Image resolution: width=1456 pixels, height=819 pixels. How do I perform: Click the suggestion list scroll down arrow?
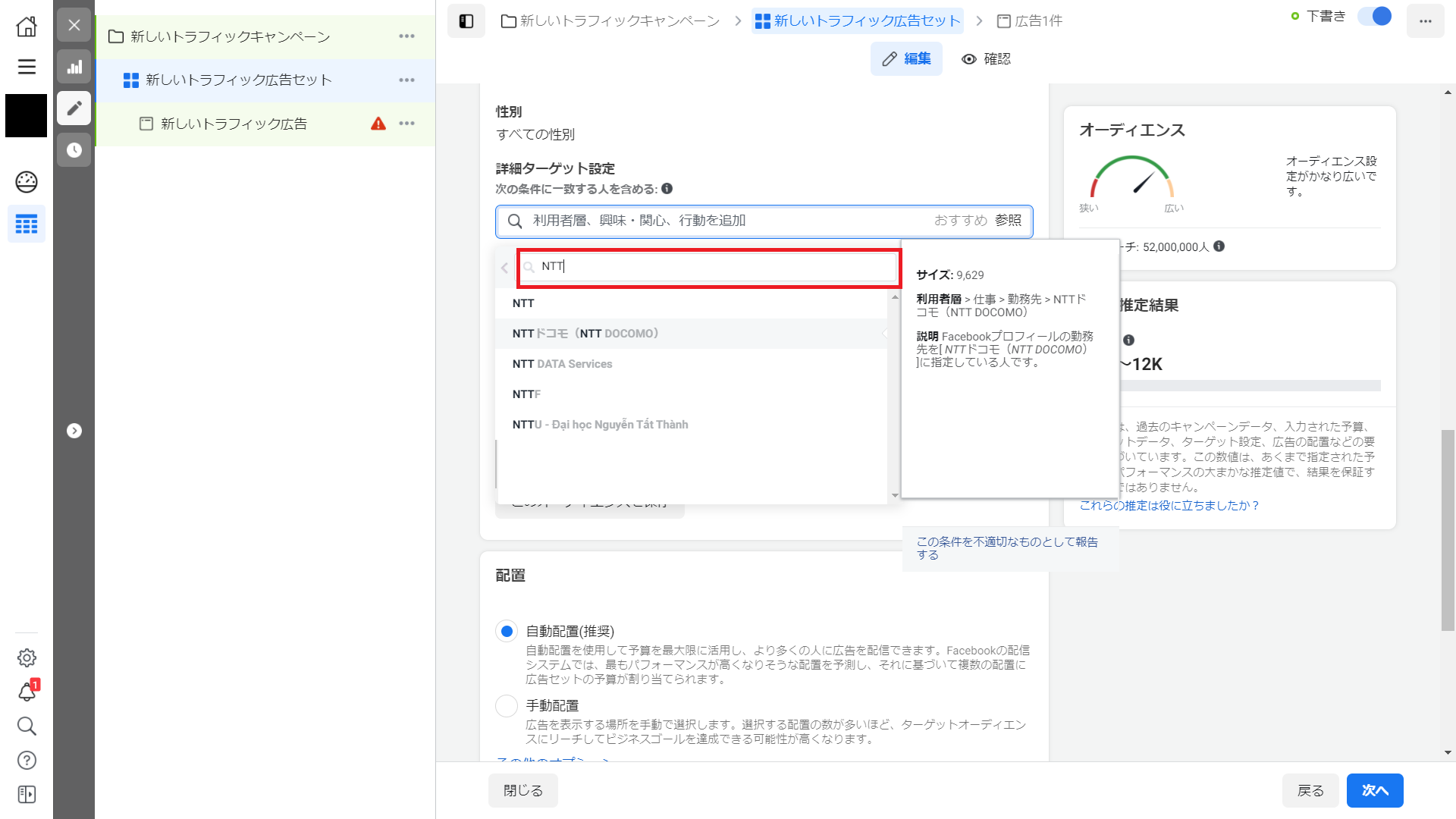tap(895, 495)
